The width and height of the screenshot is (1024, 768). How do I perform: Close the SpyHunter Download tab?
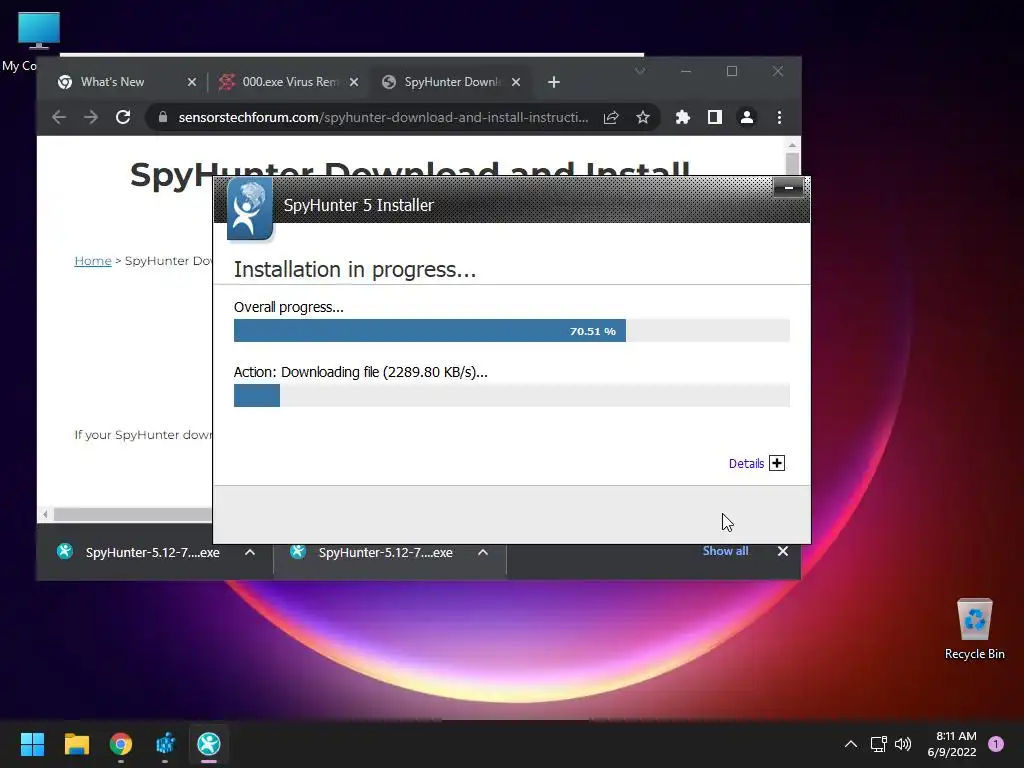click(515, 82)
